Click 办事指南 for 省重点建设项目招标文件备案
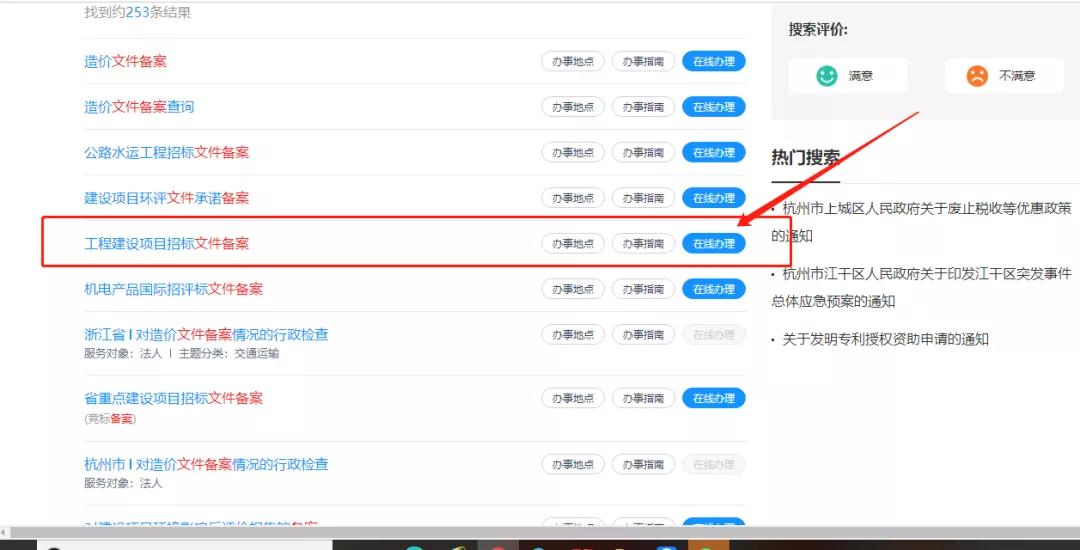Screen dimensions: 1080x550 (x=643, y=398)
